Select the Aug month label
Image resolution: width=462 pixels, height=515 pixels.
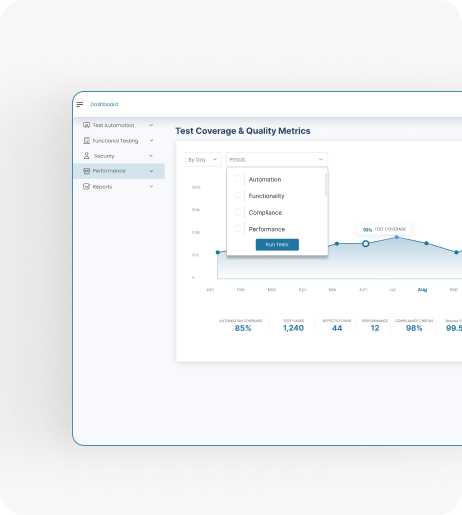[x=422, y=290]
